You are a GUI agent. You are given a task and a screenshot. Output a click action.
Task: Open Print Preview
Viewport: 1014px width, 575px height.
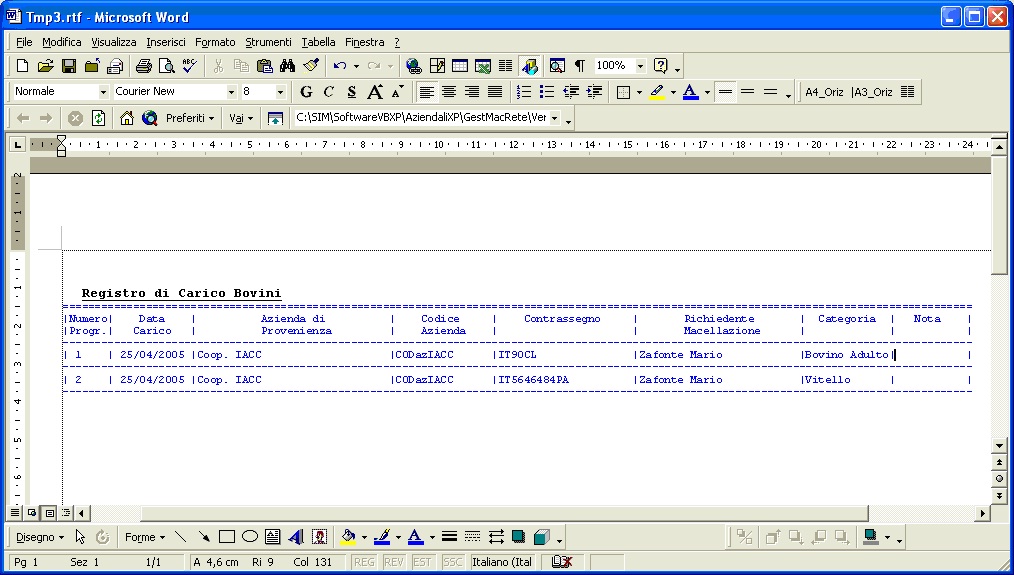tap(166, 65)
